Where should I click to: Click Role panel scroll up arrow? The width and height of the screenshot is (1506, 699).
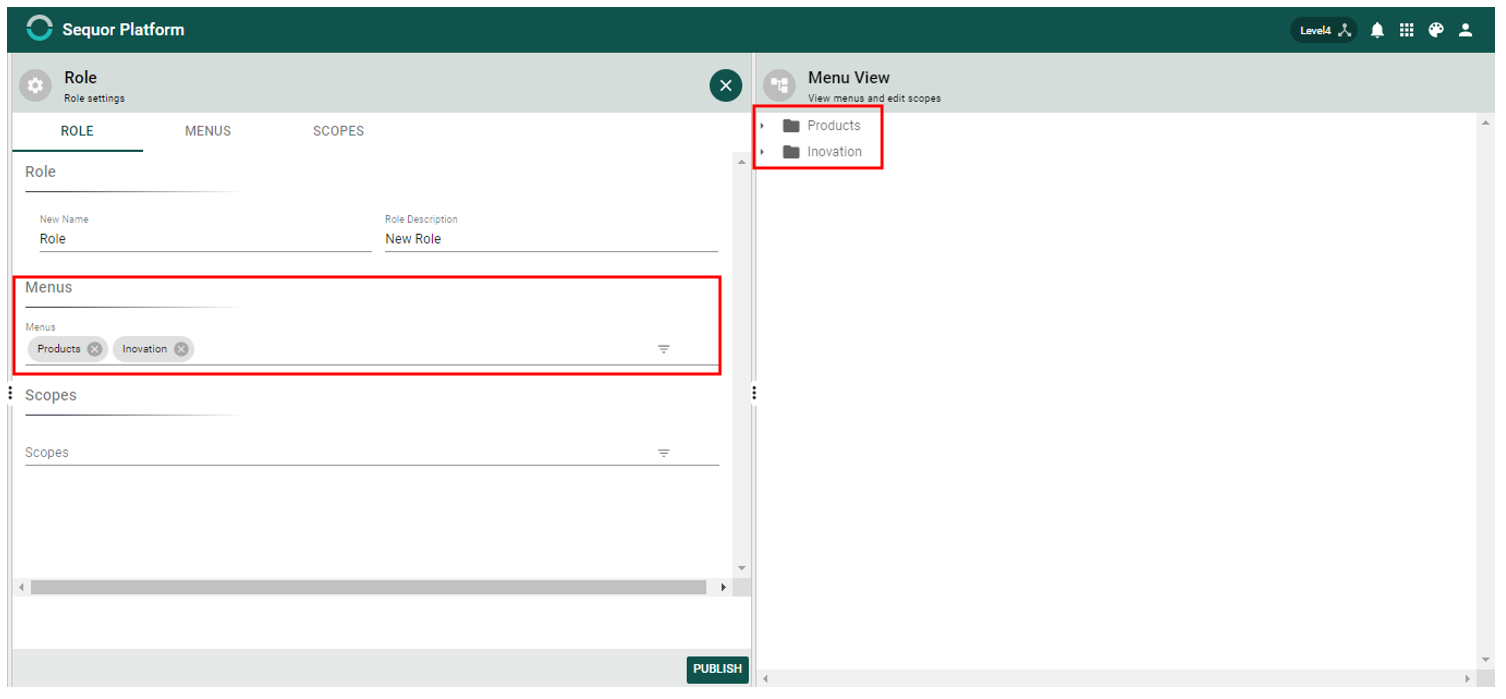[x=741, y=162]
